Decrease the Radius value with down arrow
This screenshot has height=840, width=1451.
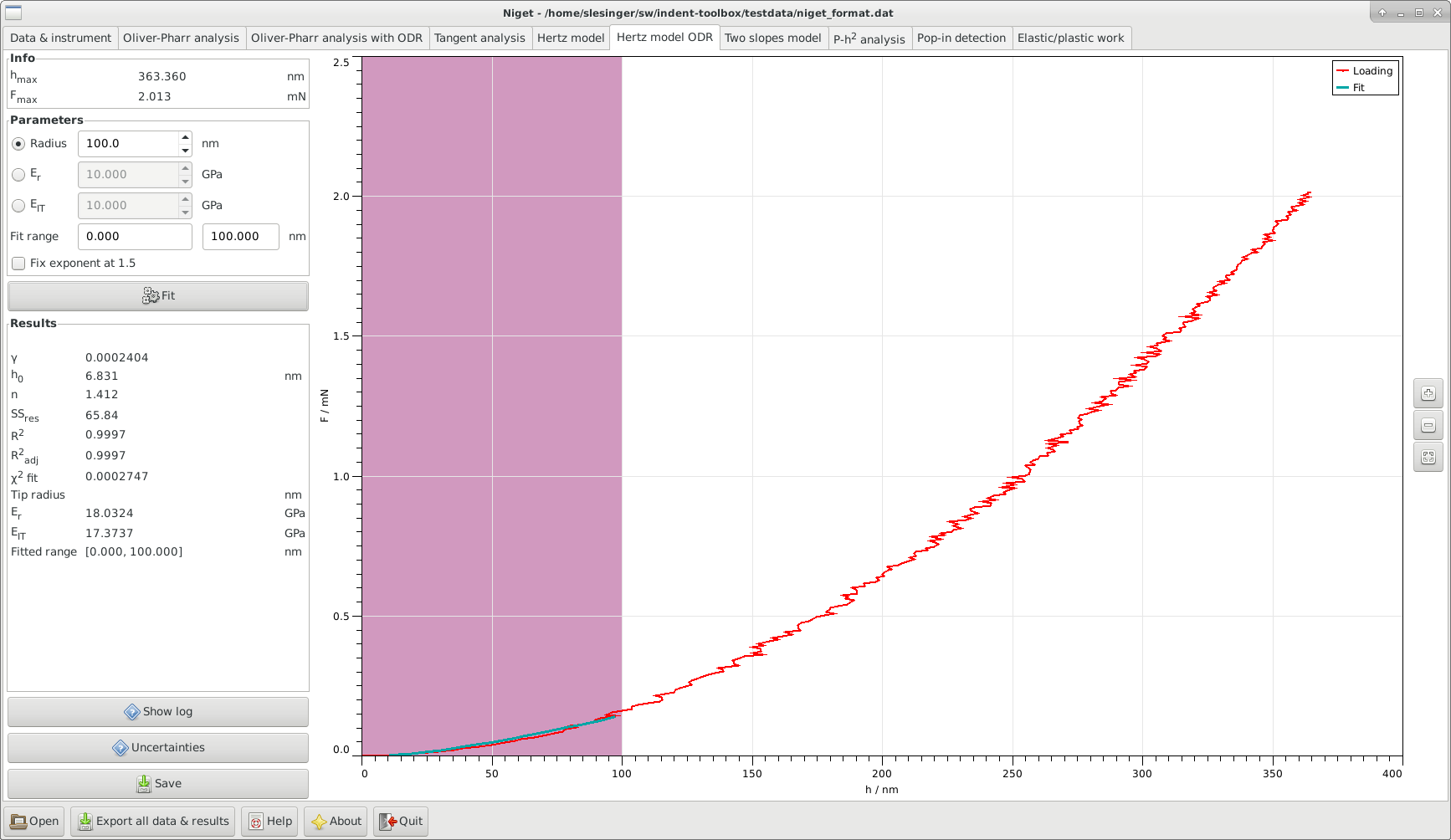[x=185, y=151]
